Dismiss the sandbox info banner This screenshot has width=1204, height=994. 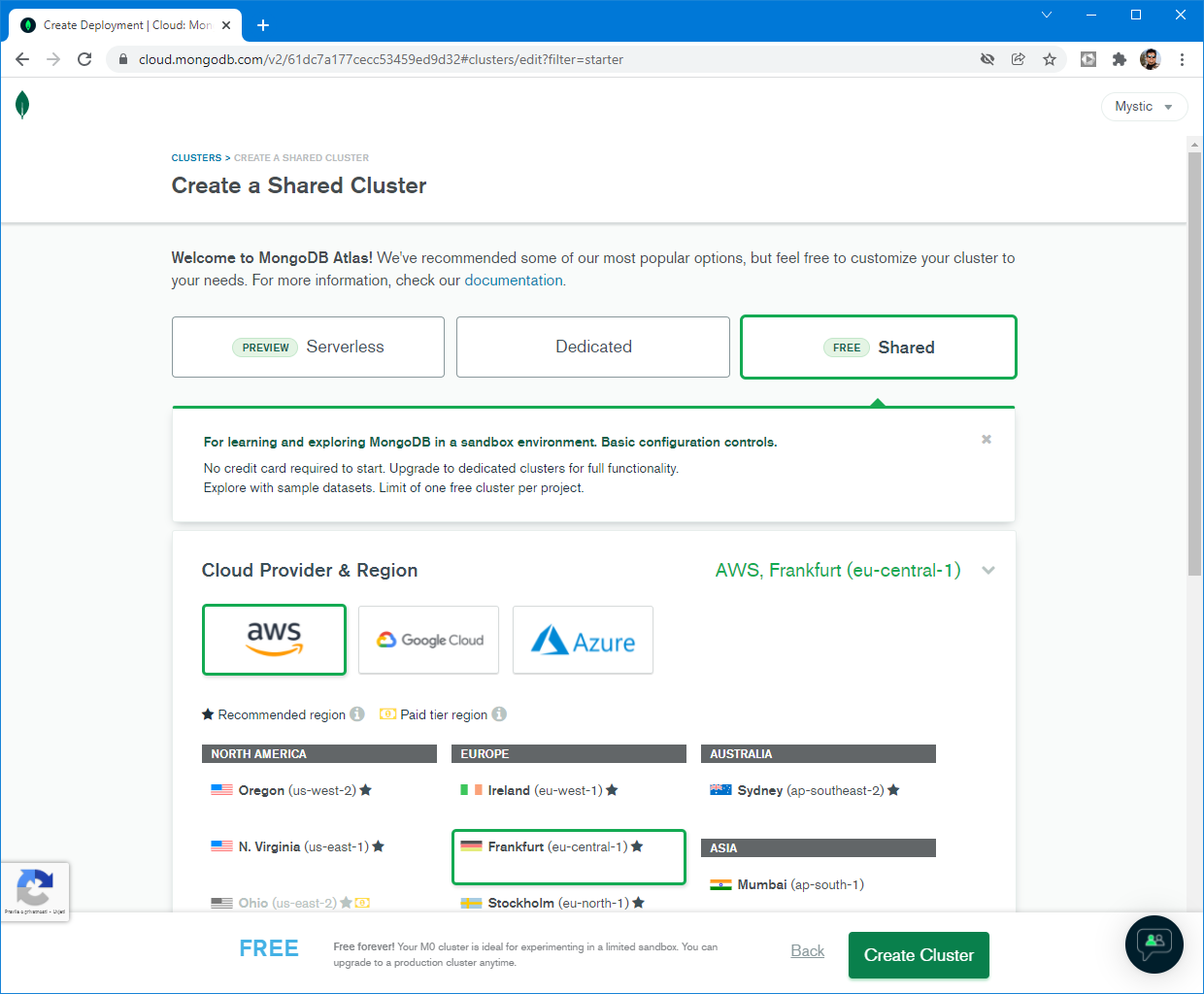987,440
